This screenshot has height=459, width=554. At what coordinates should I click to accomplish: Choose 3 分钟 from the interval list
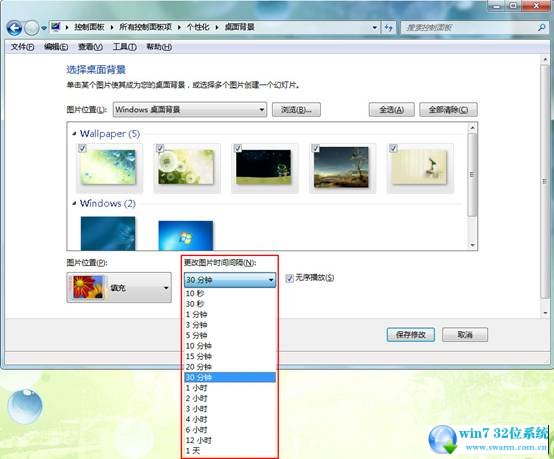click(230, 325)
